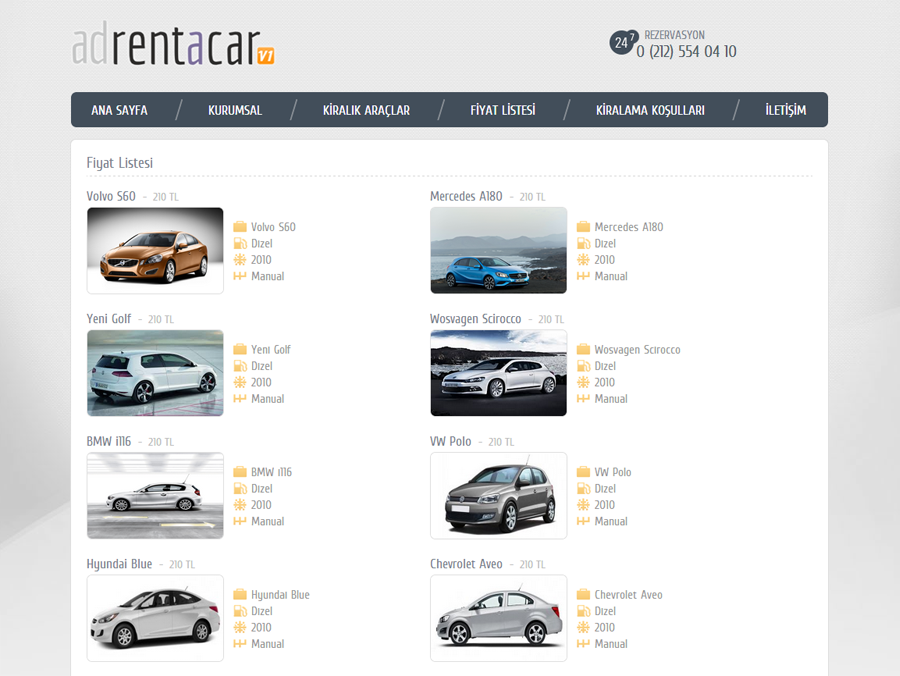Open the Hyundai Blue heading

(x=119, y=564)
